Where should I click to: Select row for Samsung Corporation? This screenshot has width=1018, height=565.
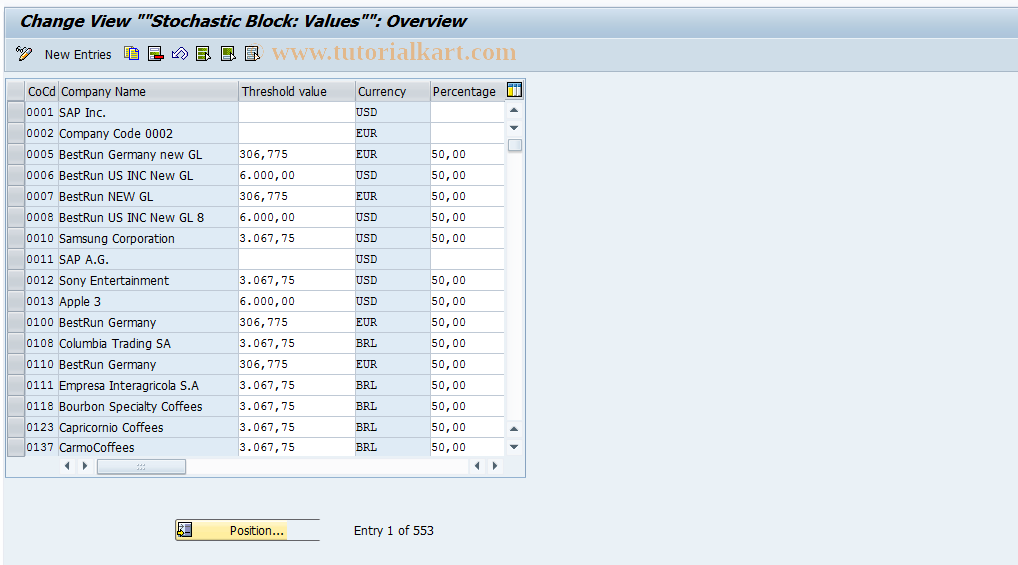(16, 238)
